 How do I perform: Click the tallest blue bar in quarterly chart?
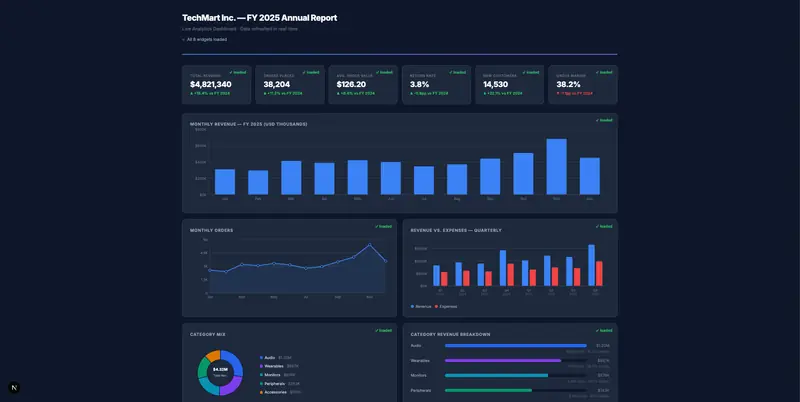click(591, 265)
